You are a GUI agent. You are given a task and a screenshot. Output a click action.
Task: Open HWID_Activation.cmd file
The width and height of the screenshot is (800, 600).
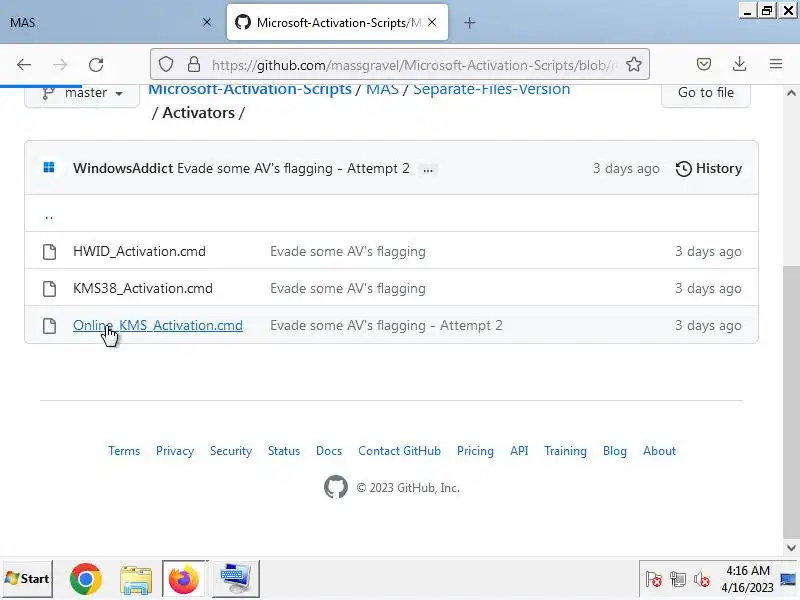(139, 252)
